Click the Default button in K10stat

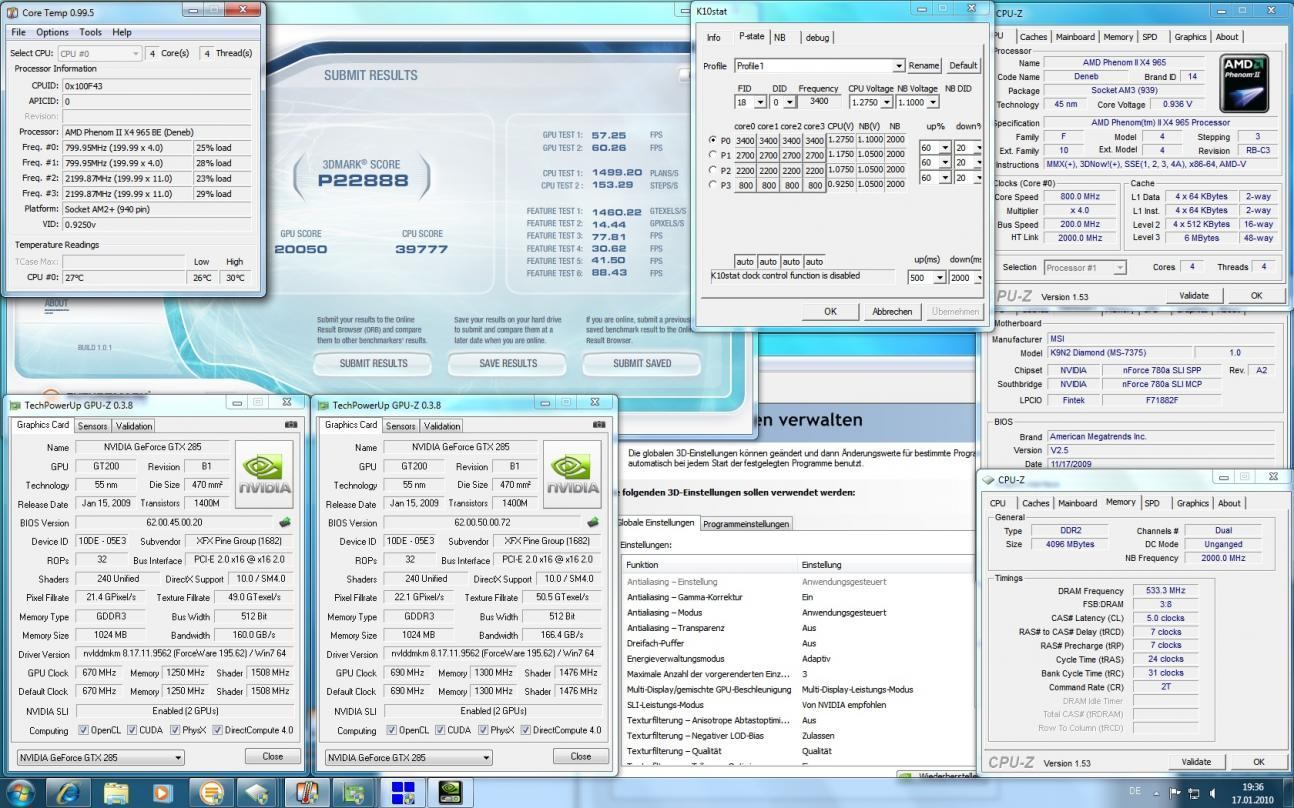[963, 66]
